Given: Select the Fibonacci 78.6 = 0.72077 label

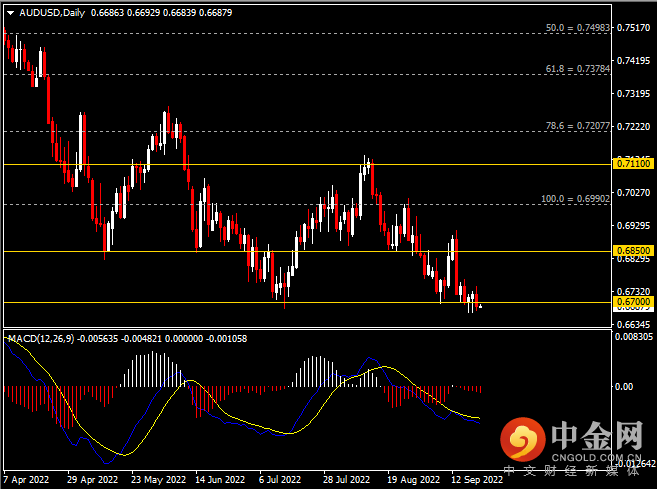Looking at the screenshot, I should coord(577,126).
